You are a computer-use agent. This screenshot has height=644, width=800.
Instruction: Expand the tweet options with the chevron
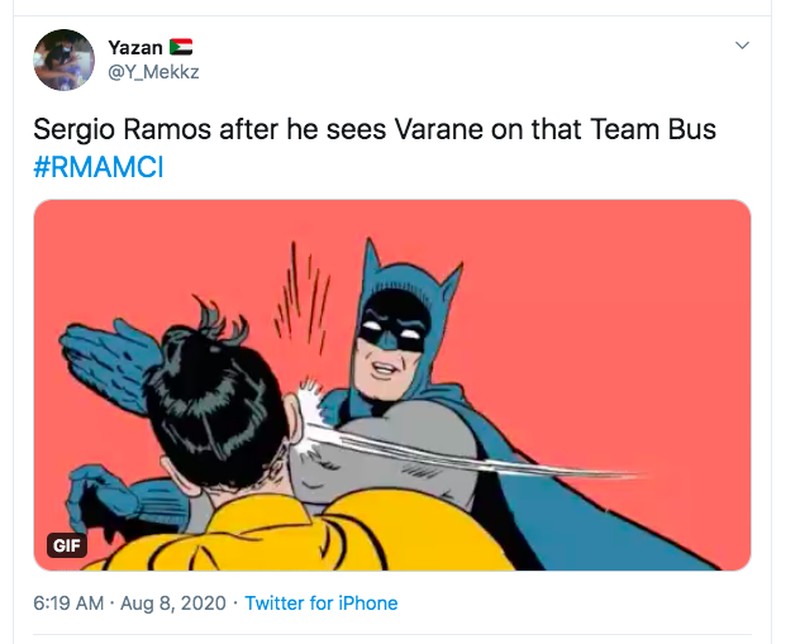pos(740,44)
